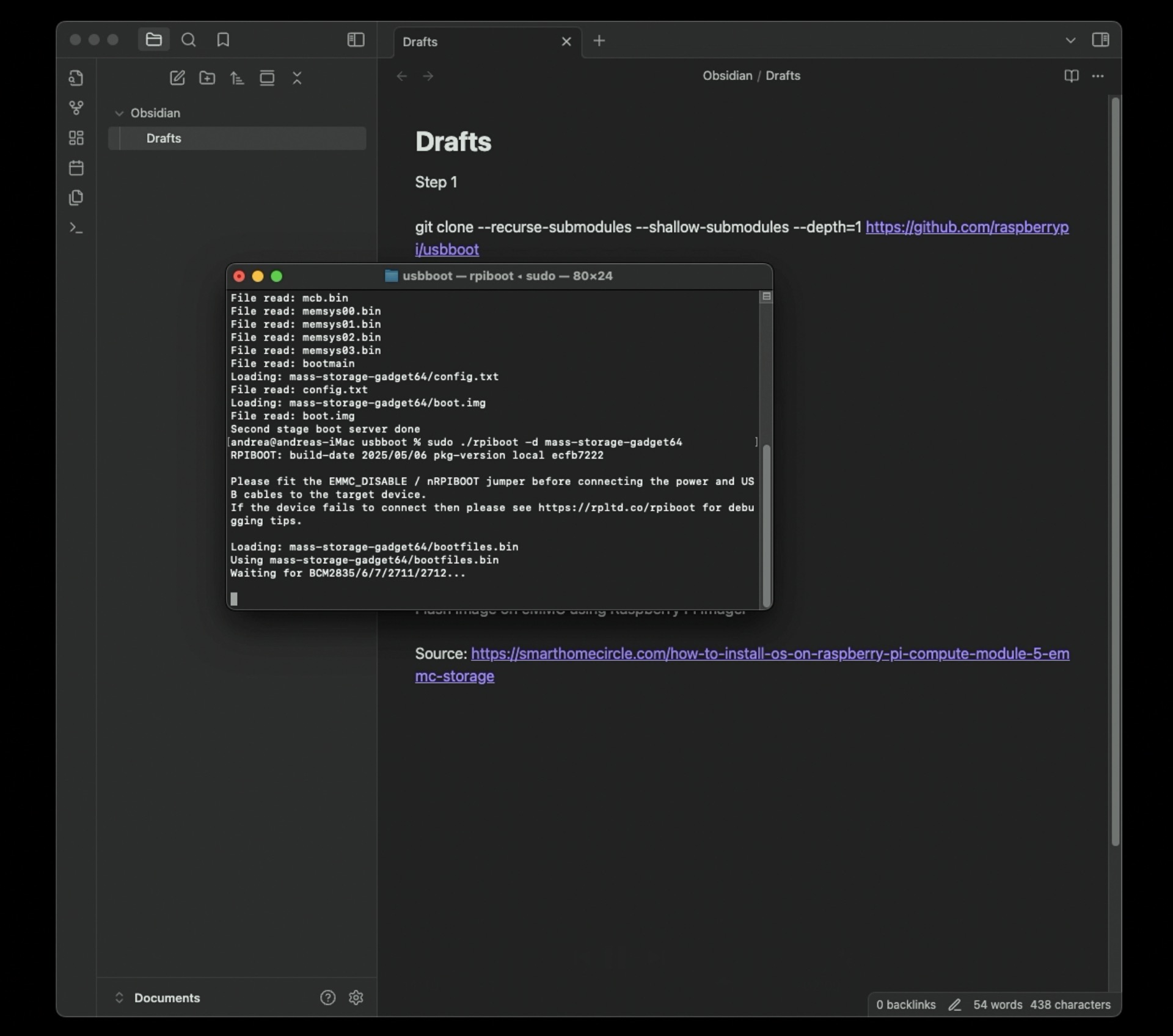Open the search pane magnifier icon
This screenshot has width=1173, height=1036.
click(188, 40)
